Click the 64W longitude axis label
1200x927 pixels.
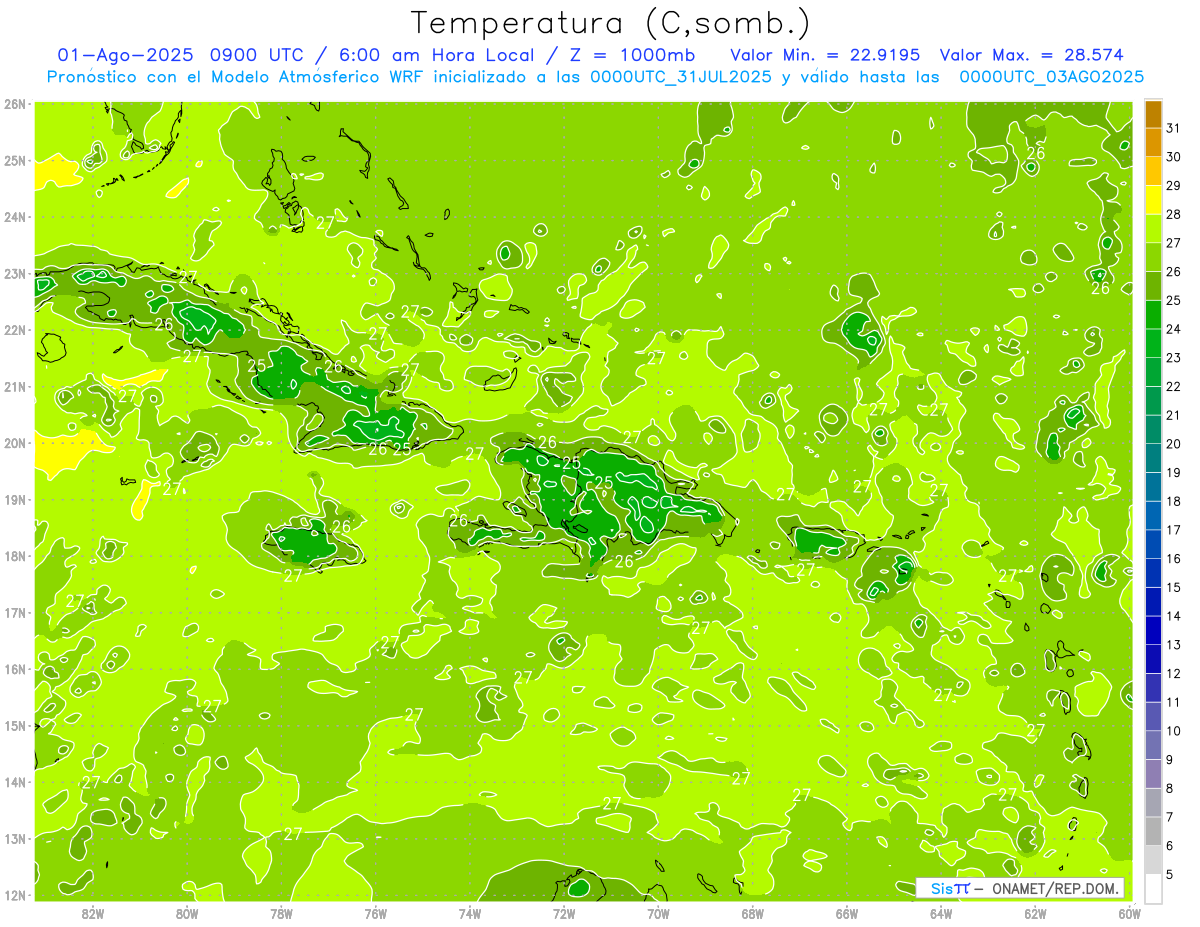[x=941, y=913]
